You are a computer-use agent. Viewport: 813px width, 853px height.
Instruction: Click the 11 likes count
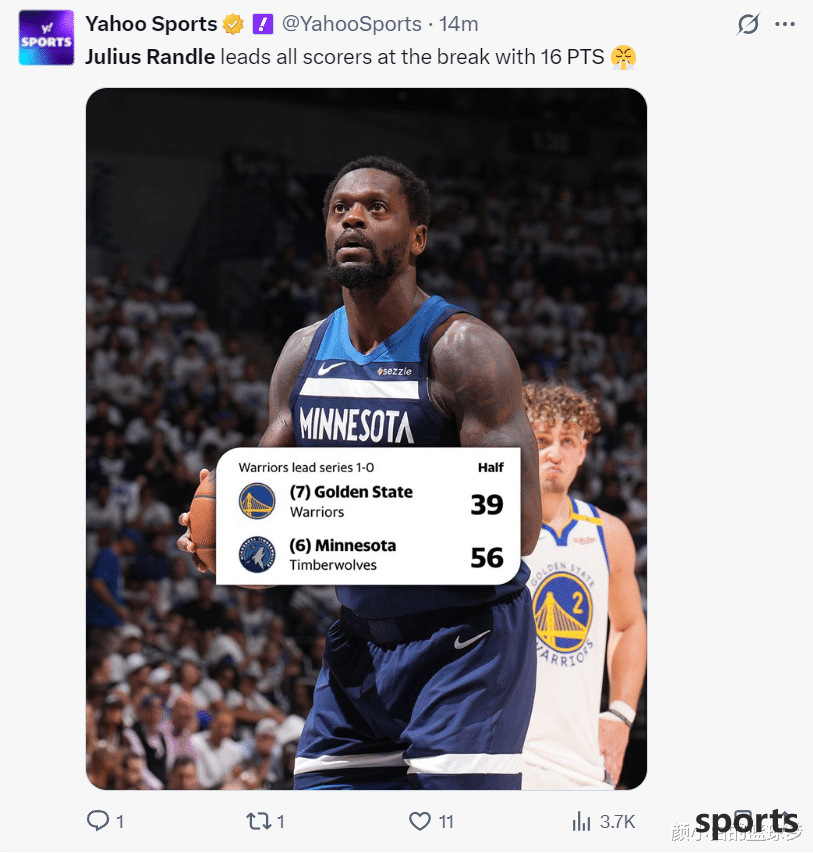(446, 821)
